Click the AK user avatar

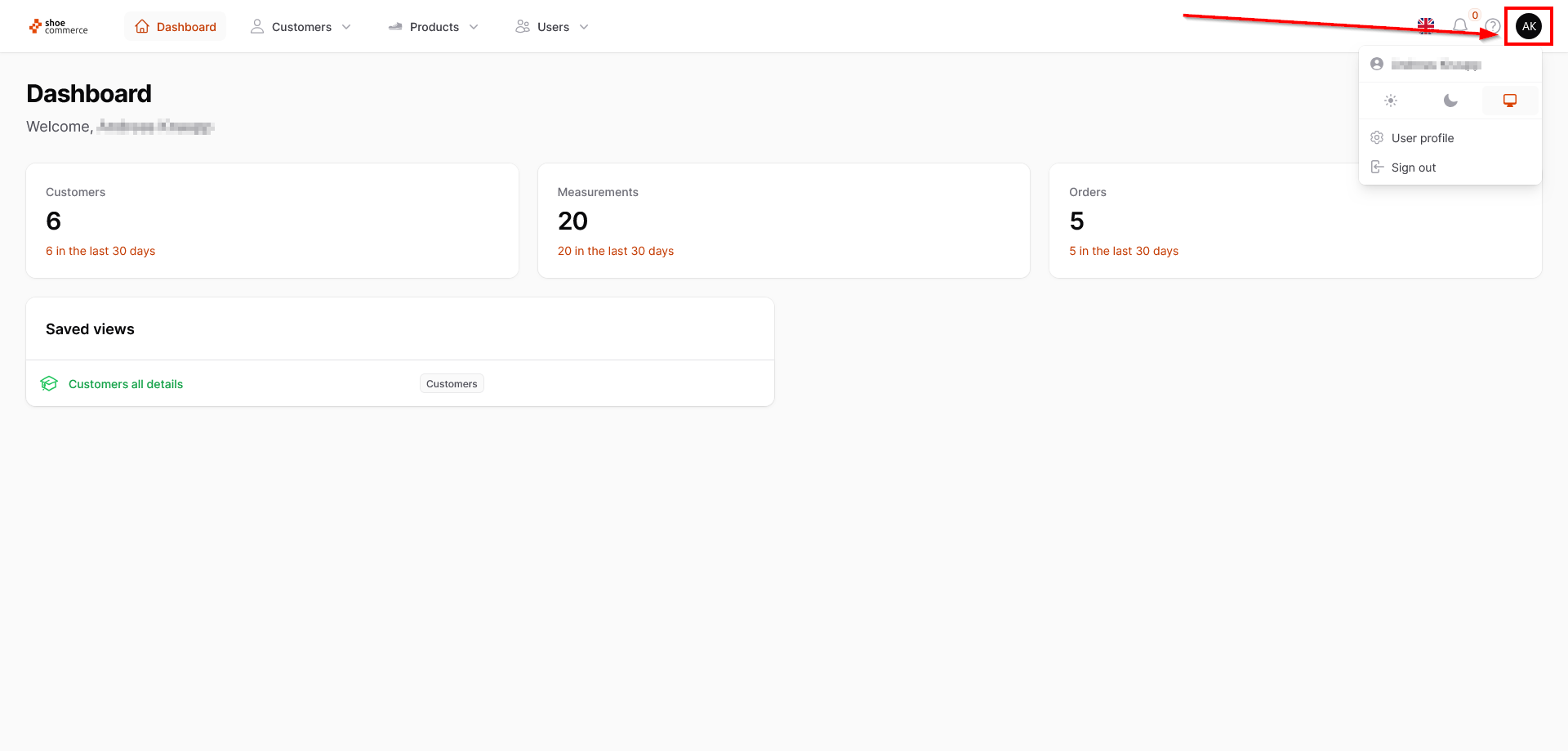point(1529,26)
